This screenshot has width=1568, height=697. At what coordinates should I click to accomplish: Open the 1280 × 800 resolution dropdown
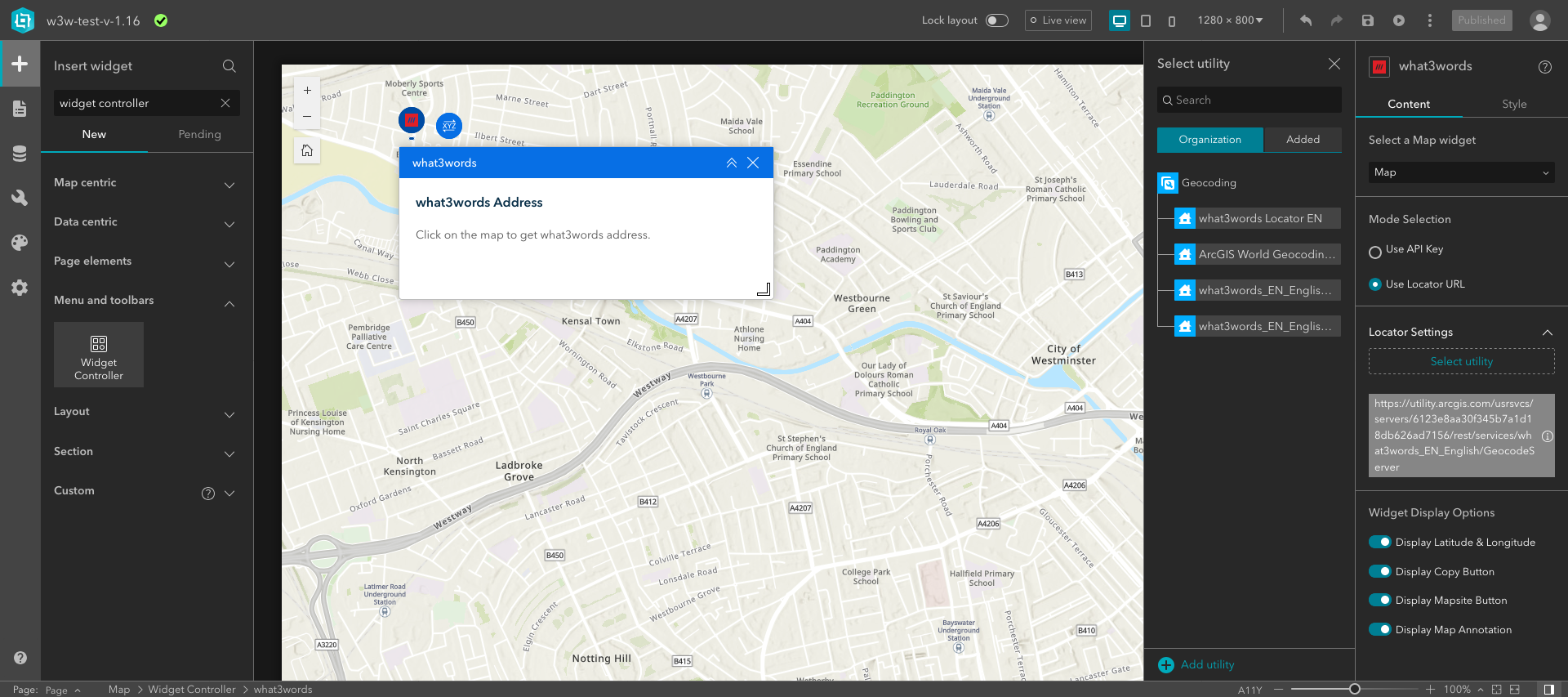1230,20
